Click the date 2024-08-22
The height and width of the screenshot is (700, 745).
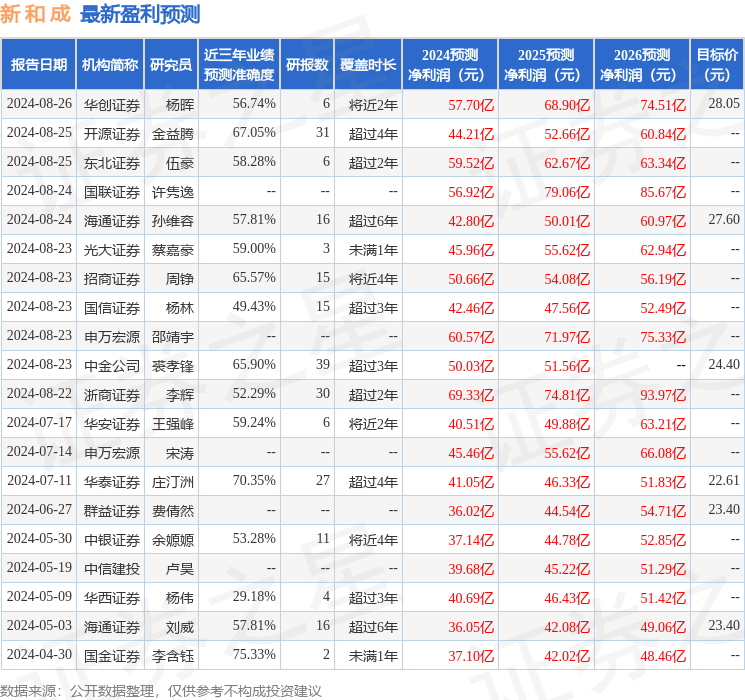click(39, 393)
